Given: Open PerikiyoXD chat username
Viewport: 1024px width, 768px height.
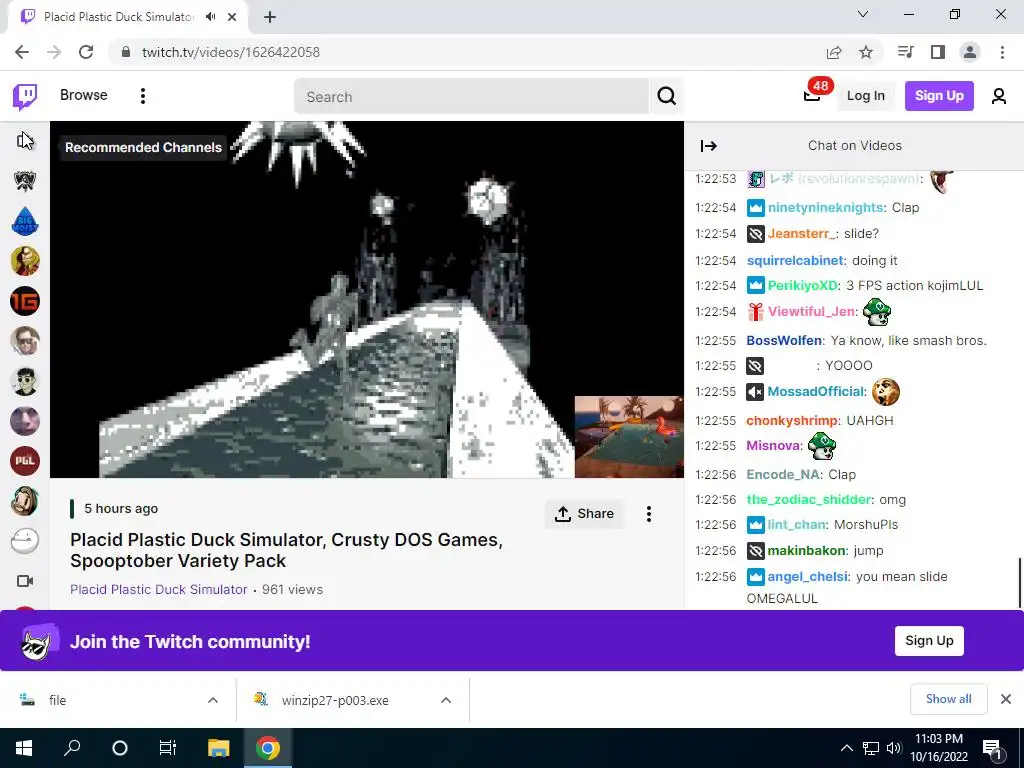Looking at the screenshot, I should 803,285.
